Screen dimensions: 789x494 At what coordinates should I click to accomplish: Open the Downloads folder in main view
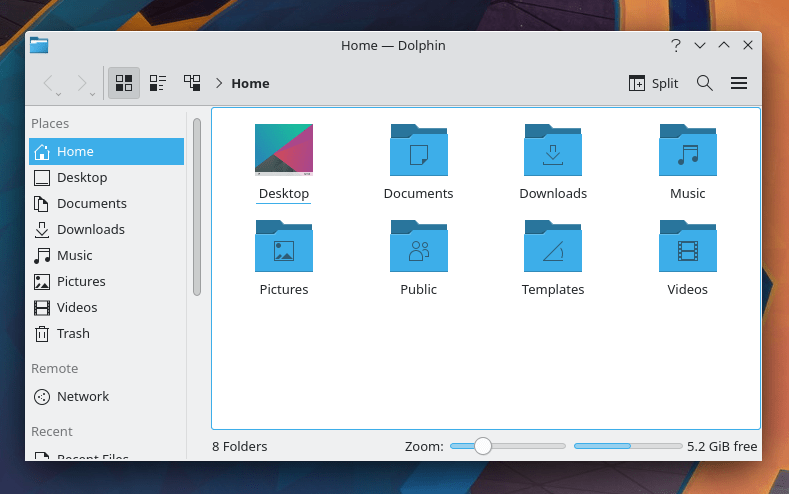coord(552,151)
